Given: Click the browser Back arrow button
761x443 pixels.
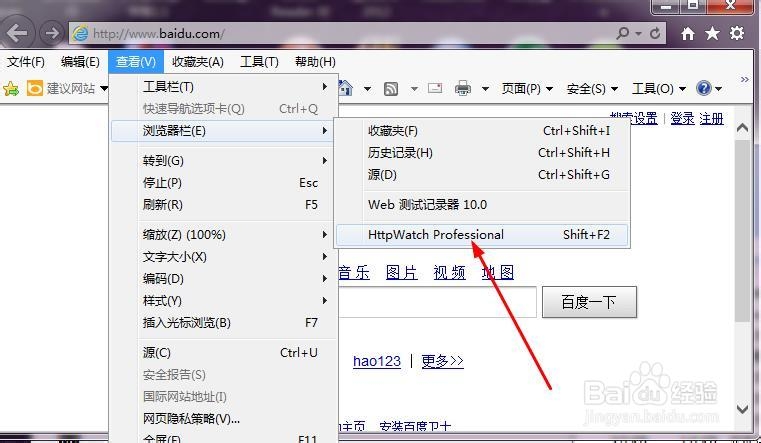Looking at the screenshot, I should click(17, 33).
